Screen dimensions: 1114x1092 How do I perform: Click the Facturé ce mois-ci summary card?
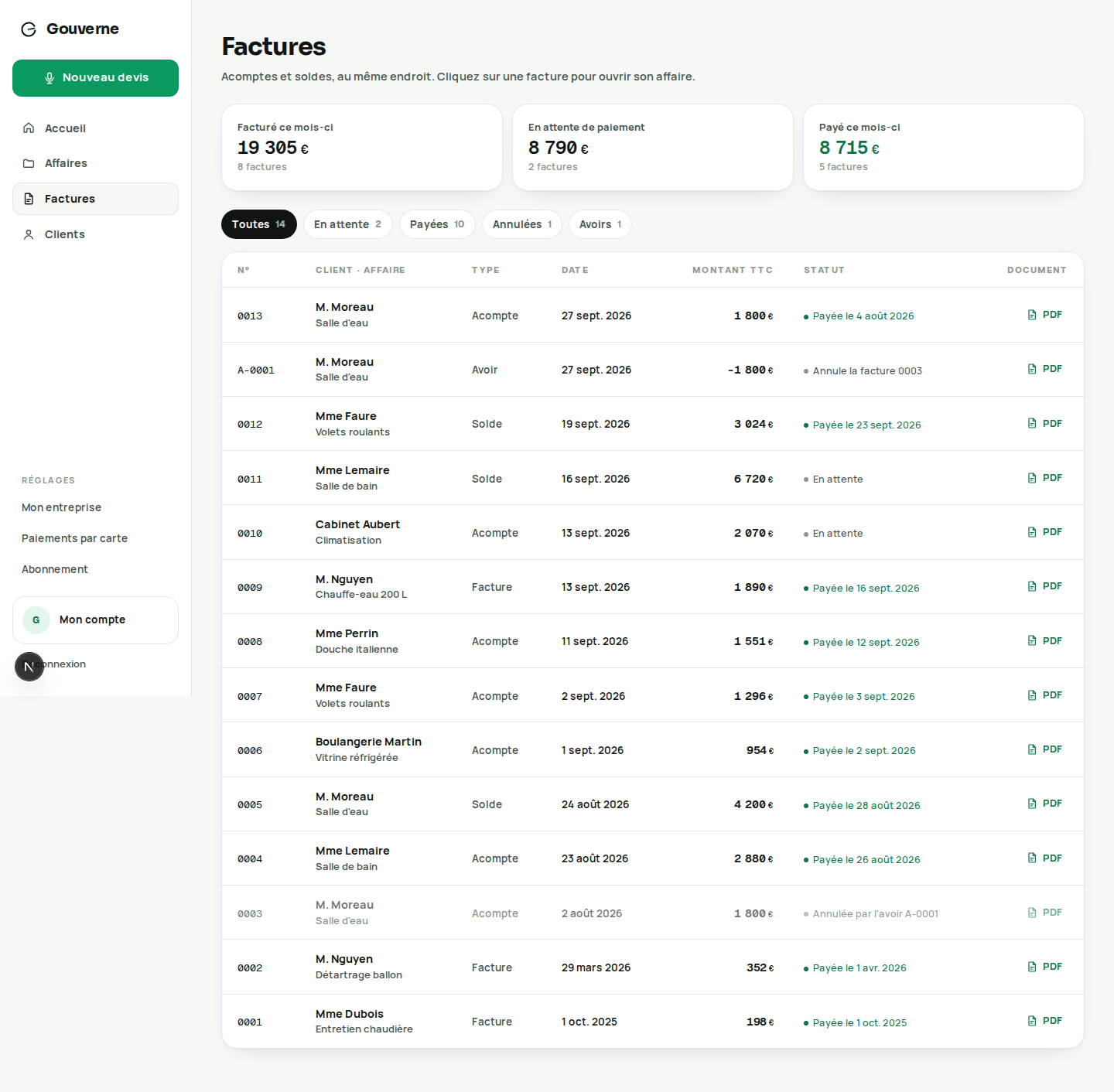coord(362,147)
